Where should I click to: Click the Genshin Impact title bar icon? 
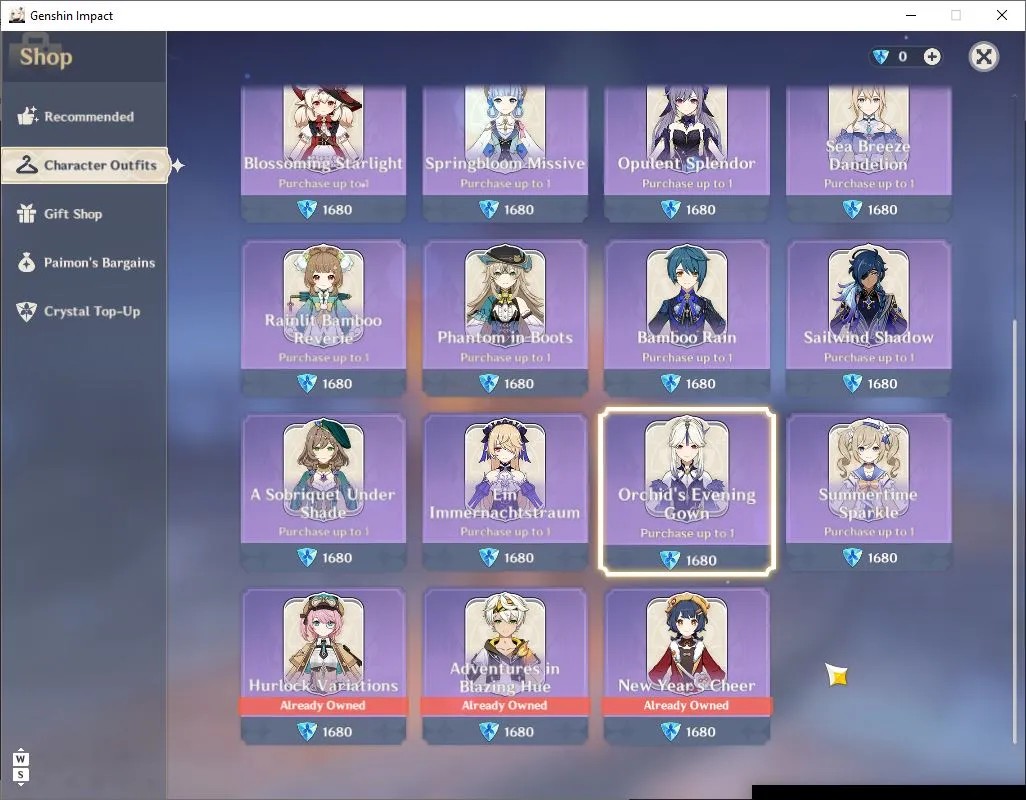[x=16, y=15]
